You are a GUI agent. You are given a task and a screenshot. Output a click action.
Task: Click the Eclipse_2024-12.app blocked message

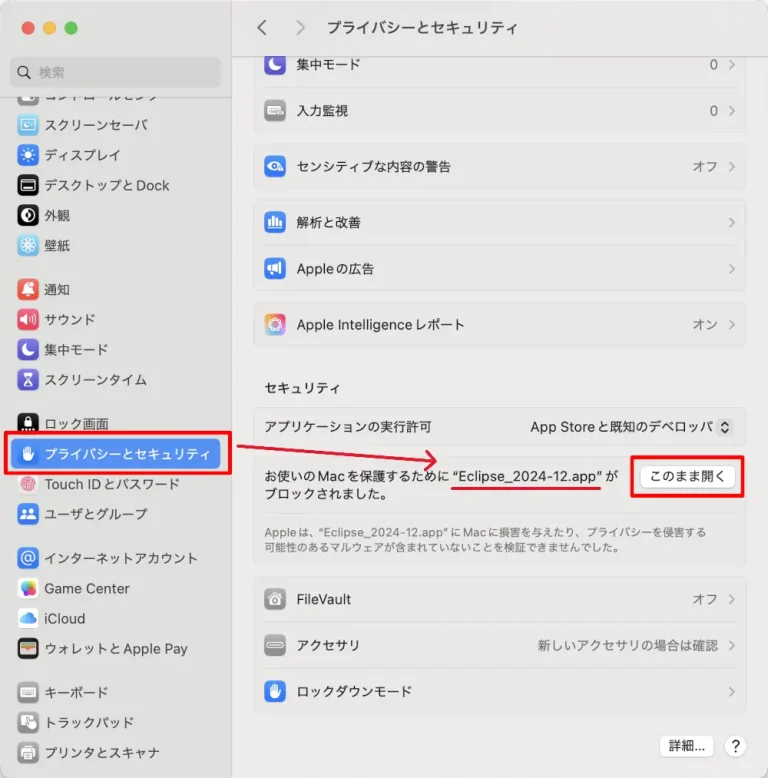[441, 485]
